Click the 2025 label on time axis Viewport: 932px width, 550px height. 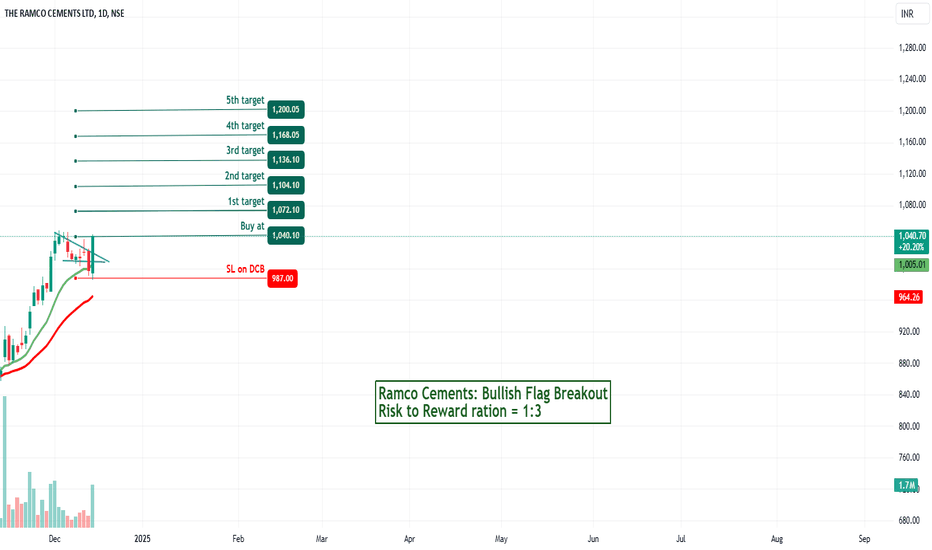coord(143,539)
